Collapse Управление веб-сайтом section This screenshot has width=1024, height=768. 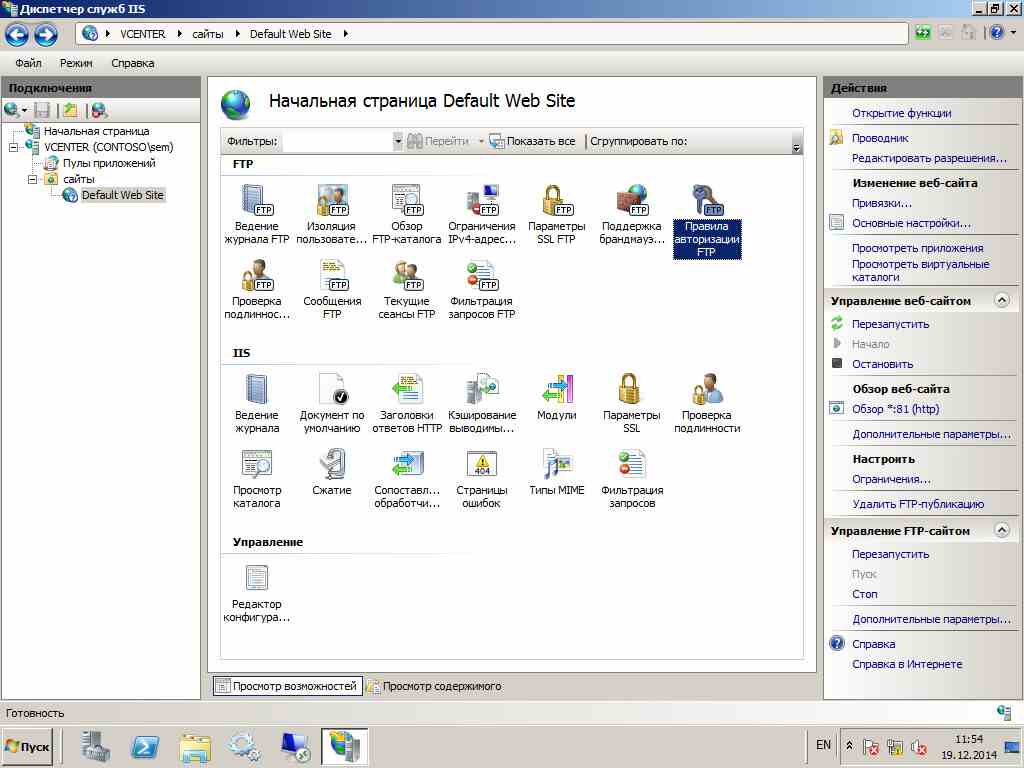point(1001,300)
